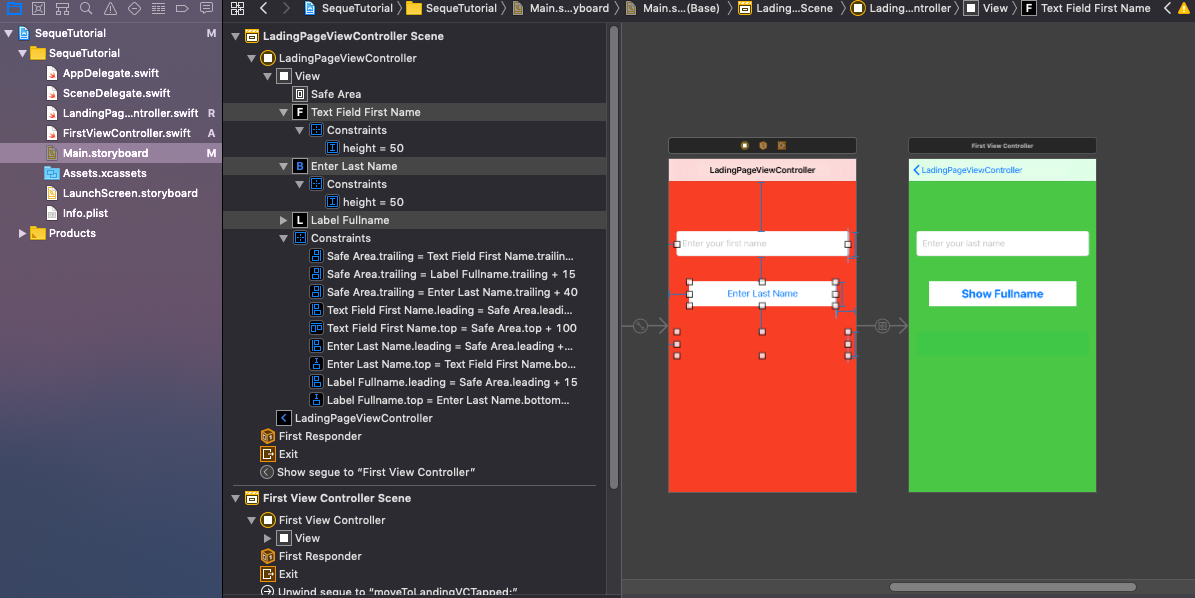This screenshot has width=1195, height=598.
Task: Click the yellow warning icon in the jump bar
Action: pos(1182,11)
